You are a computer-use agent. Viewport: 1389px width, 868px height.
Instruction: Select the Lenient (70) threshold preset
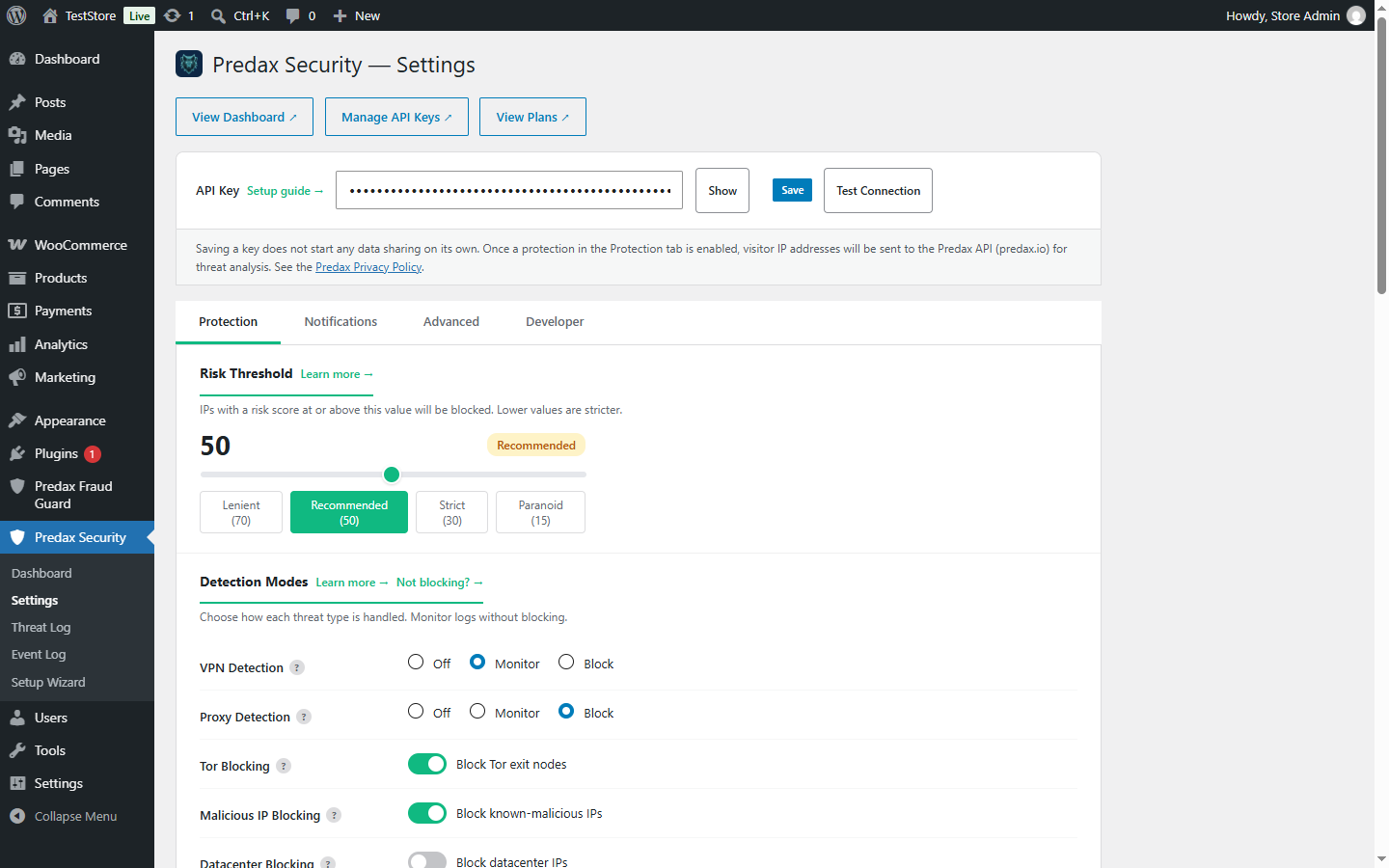tap(241, 512)
